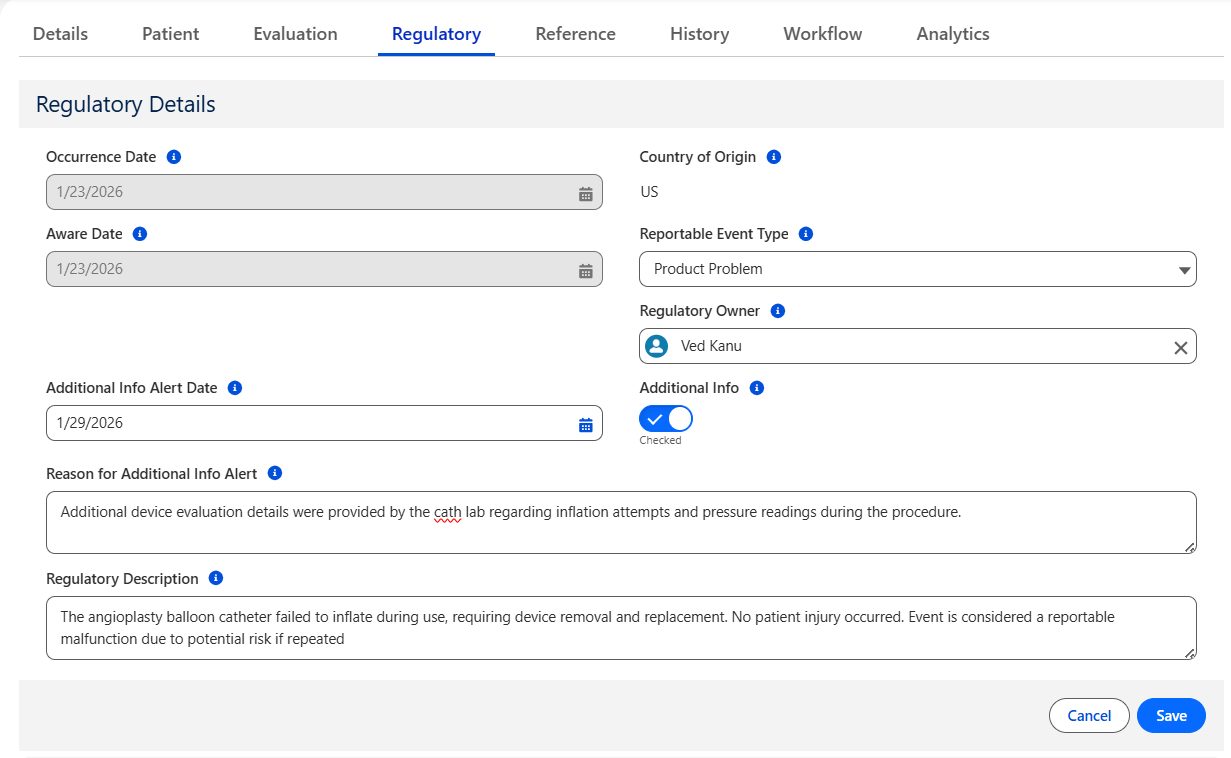Click the Additional Info Alert Date field
The height and width of the screenshot is (758, 1231).
point(310,423)
